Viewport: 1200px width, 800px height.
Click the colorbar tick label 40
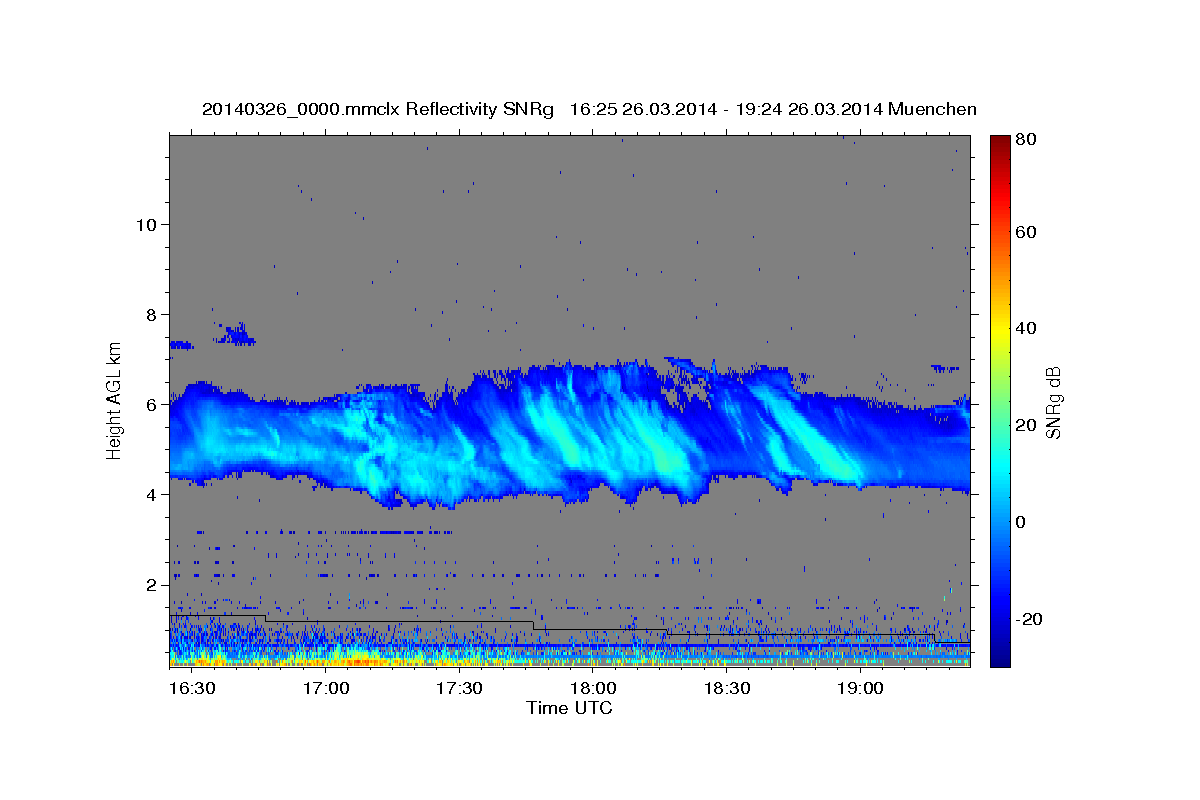(x=1028, y=328)
